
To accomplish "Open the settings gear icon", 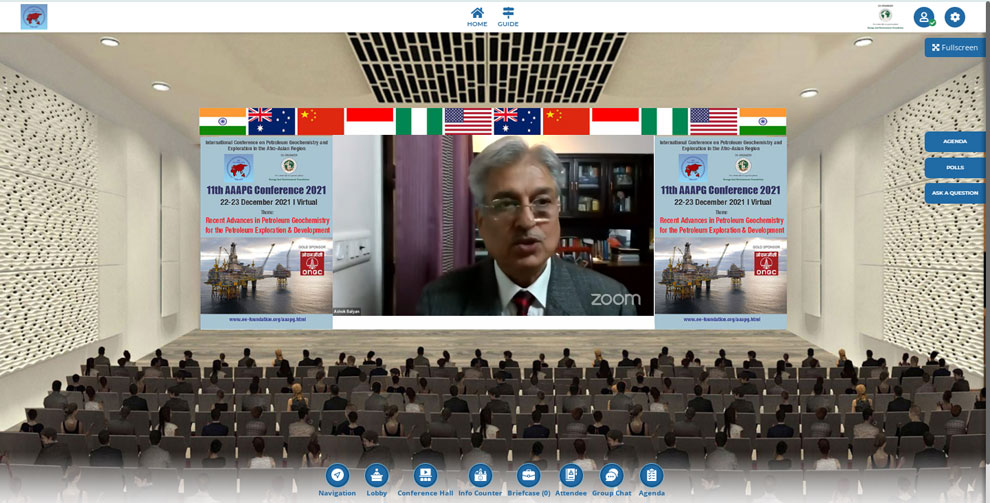I will pyautogui.click(x=955, y=17).
